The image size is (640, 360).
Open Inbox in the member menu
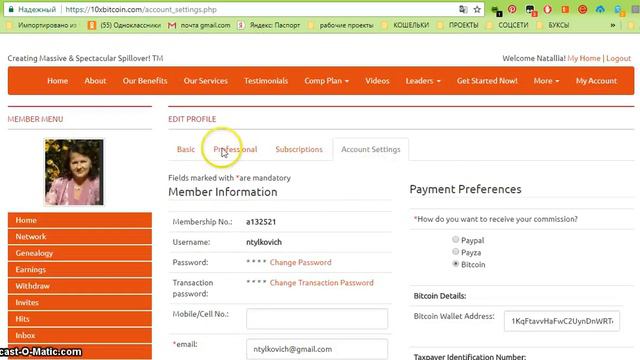click(80, 335)
